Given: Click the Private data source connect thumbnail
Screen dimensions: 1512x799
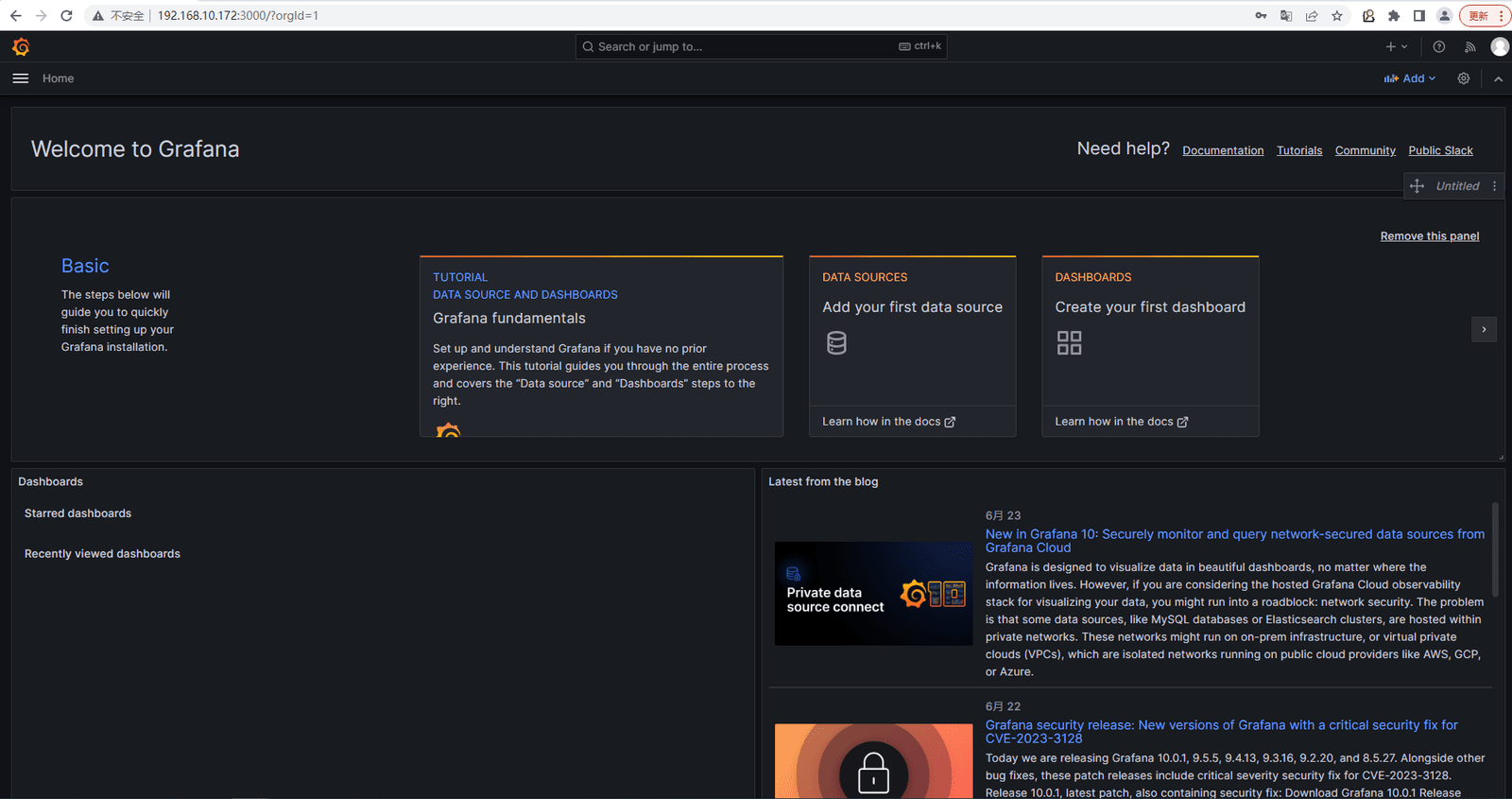Looking at the screenshot, I should [x=873, y=594].
